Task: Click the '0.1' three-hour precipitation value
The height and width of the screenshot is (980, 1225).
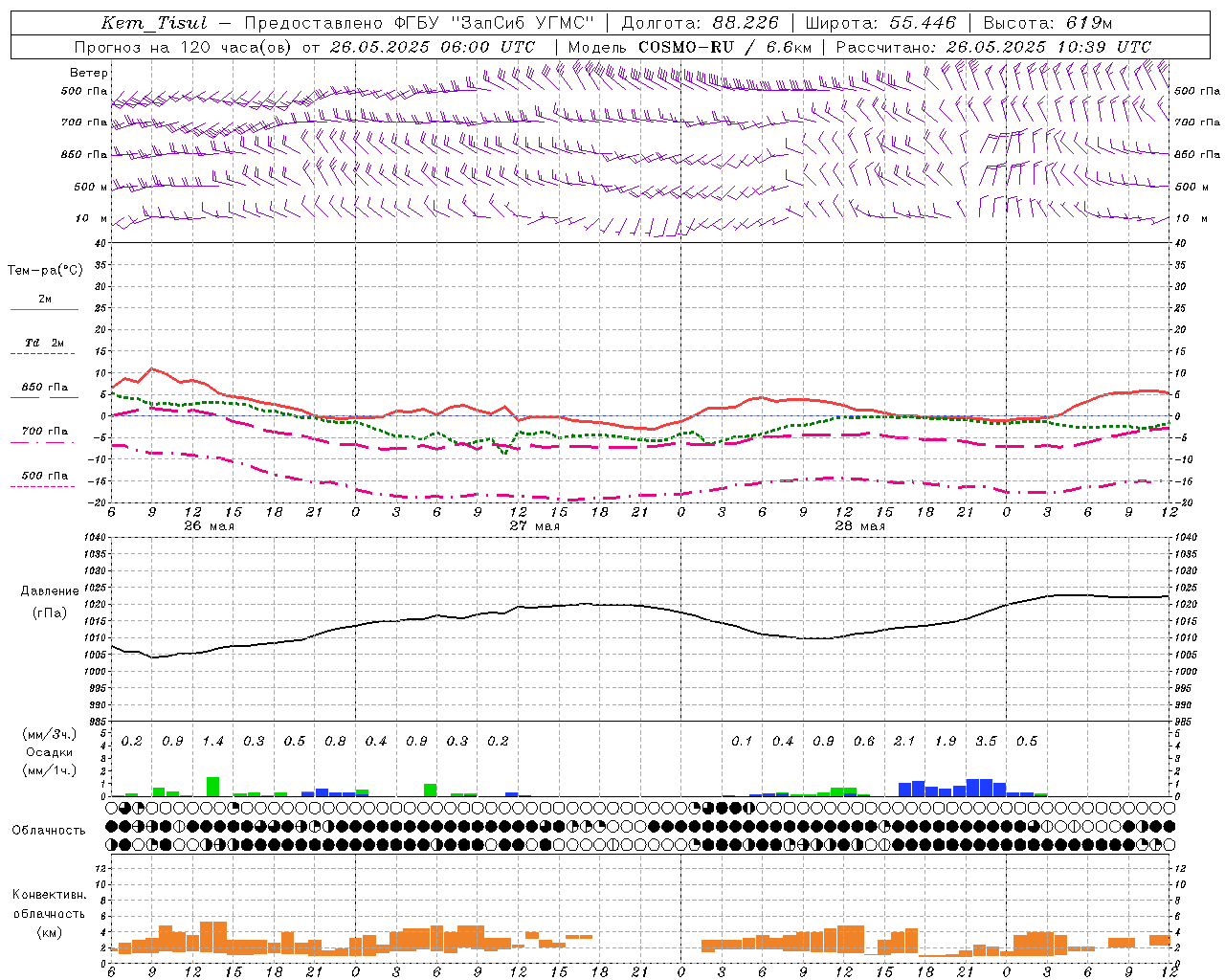Action: point(742,741)
